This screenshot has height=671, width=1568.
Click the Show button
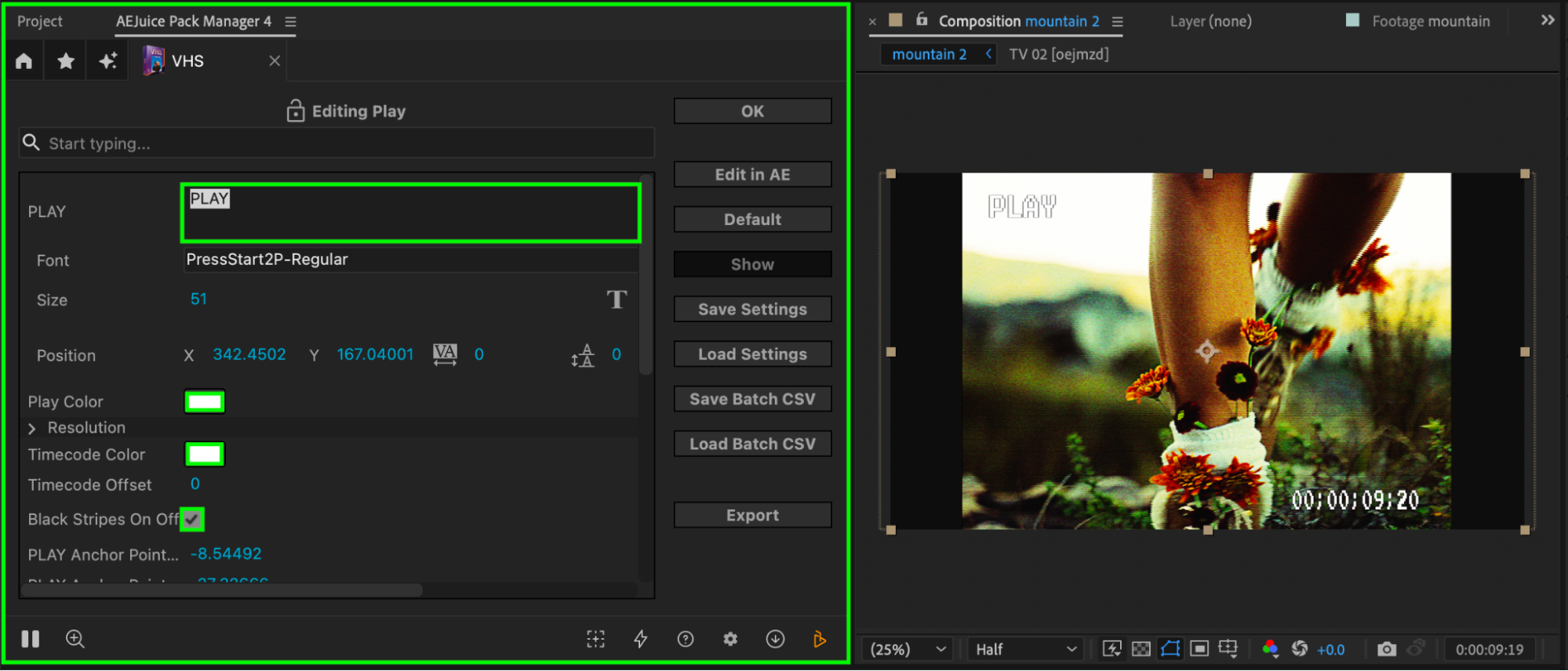[x=752, y=264]
